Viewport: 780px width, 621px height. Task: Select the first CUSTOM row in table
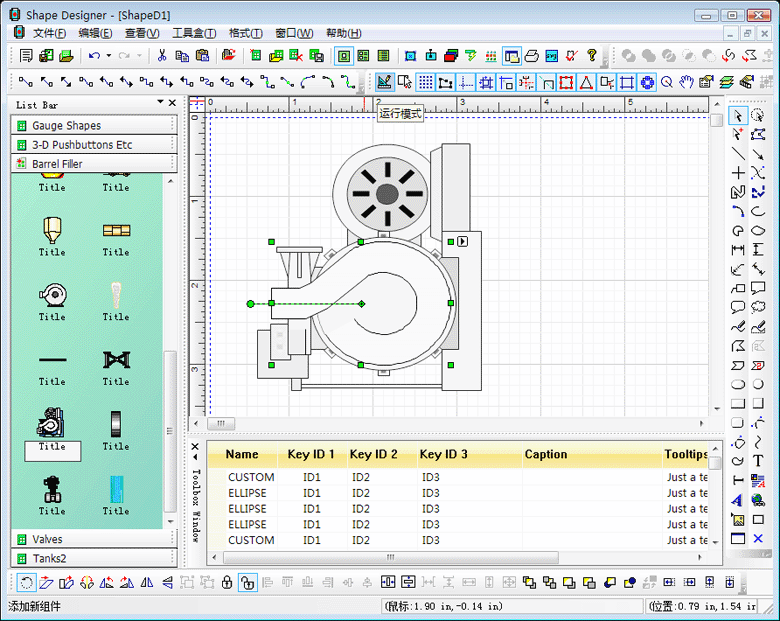pyautogui.click(x=251, y=477)
